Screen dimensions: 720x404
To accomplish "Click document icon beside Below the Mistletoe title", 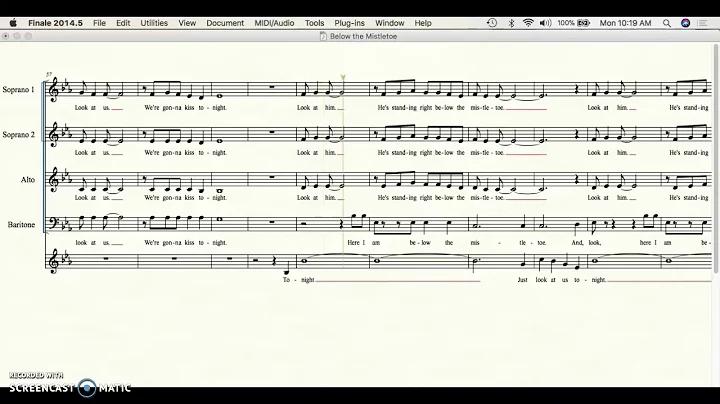I will pyautogui.click(x=323, y=36).
